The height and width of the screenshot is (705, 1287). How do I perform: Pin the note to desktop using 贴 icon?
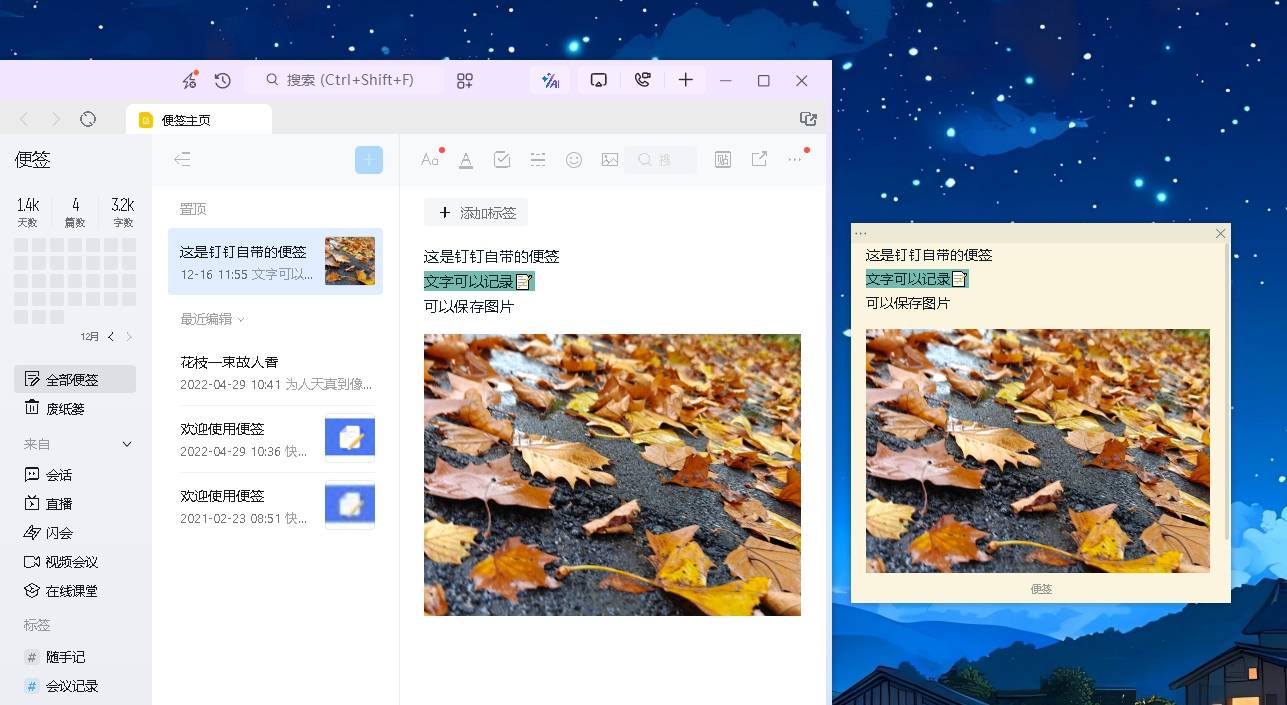coord(723,158)
